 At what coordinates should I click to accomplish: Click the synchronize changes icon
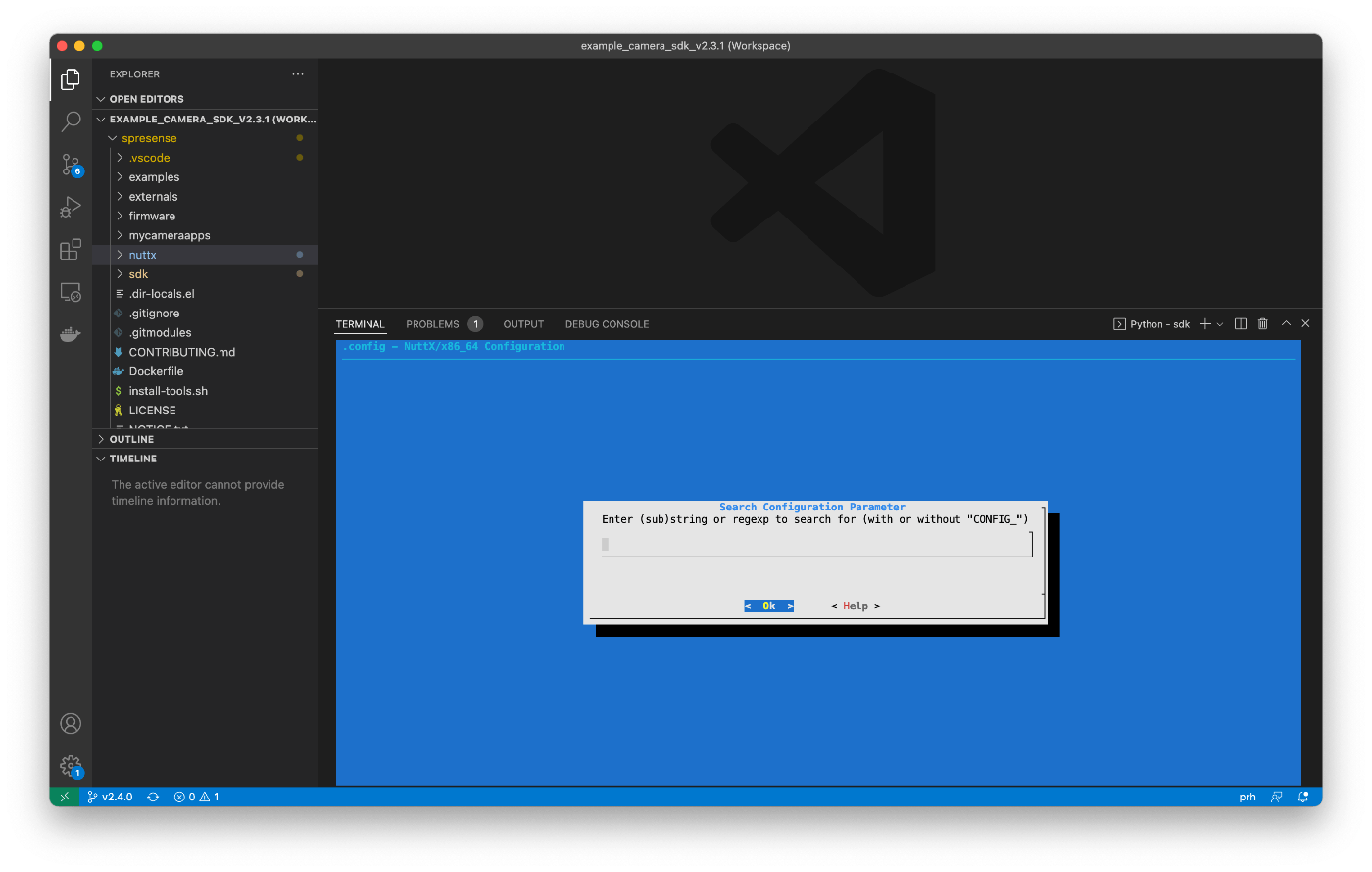pos(153,797)
